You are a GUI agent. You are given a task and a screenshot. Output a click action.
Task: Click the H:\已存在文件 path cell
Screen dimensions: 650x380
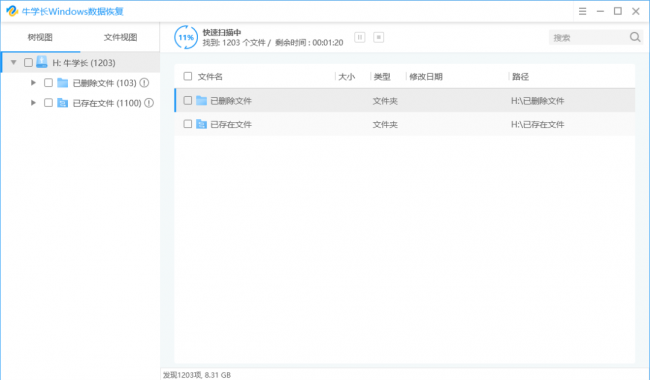(x=537, y=124)
